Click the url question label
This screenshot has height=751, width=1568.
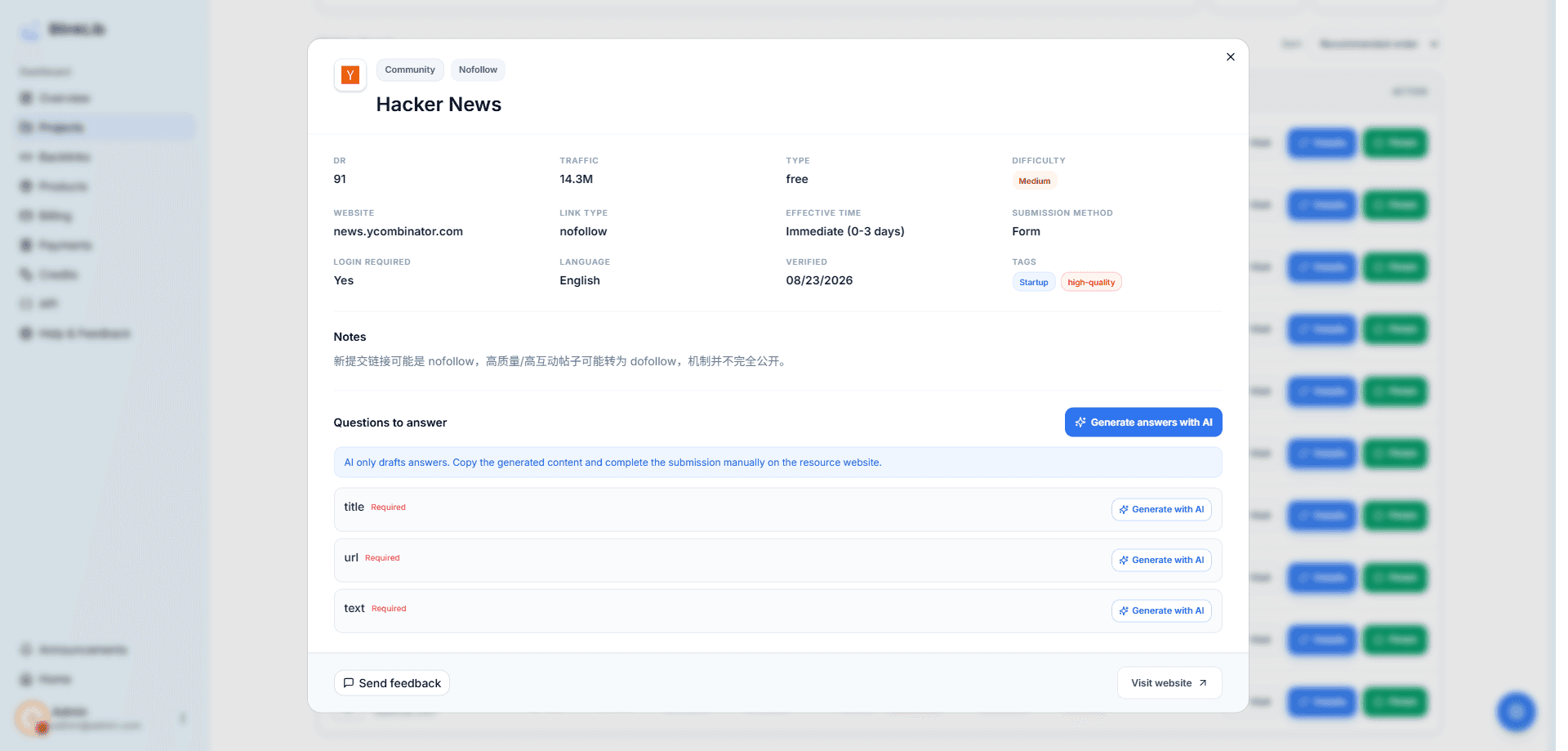click(351, 558)
